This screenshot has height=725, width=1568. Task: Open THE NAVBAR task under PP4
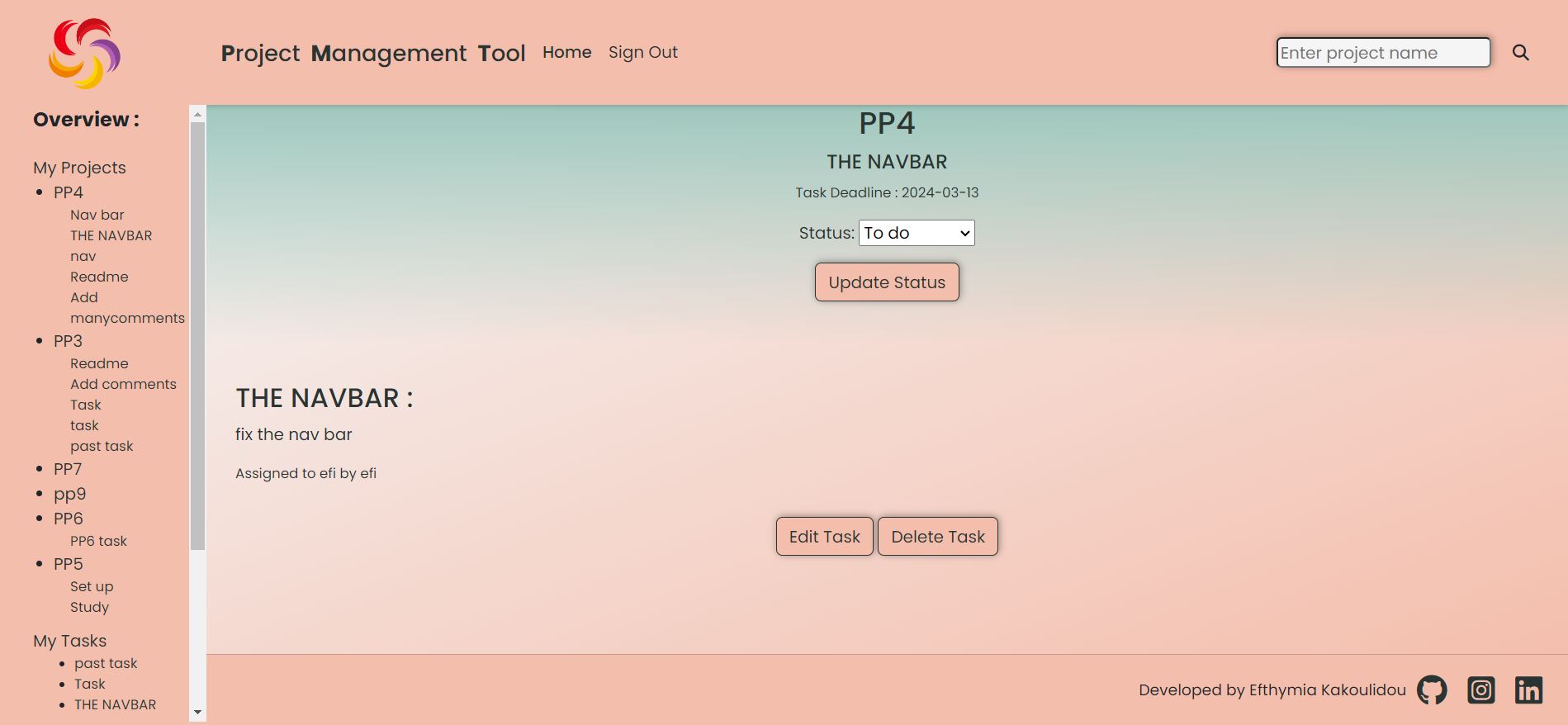click(111, 235)
